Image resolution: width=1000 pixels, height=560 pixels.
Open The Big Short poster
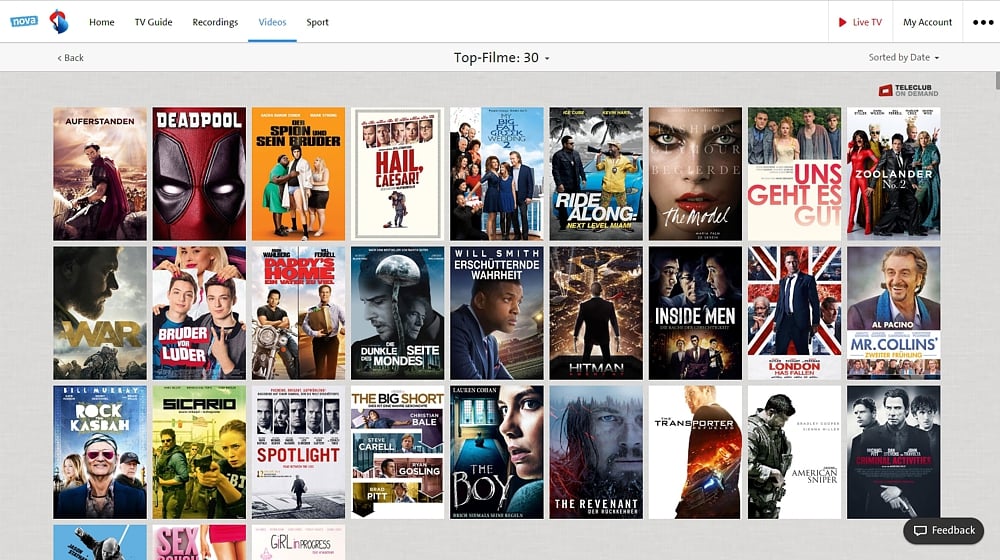tap(397, 452)
